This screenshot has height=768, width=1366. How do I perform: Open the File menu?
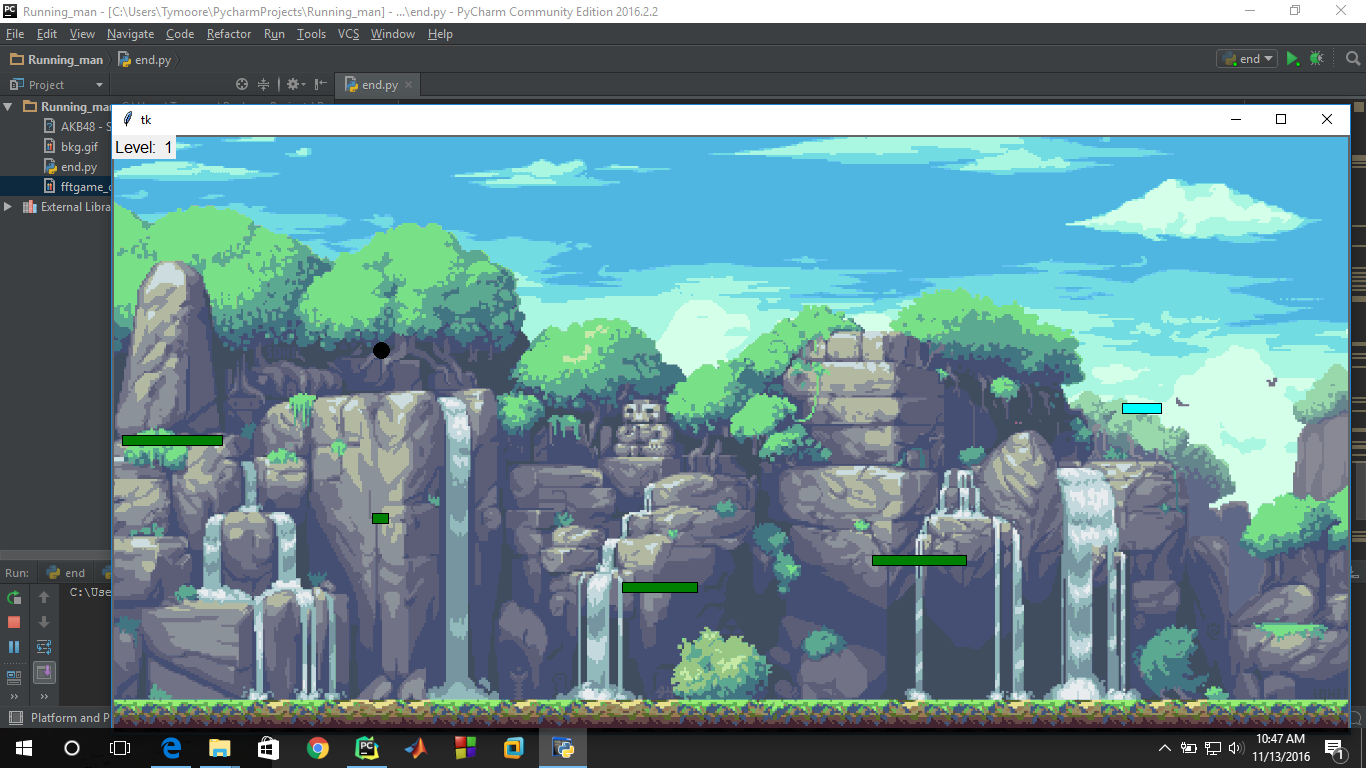[15, 34]
